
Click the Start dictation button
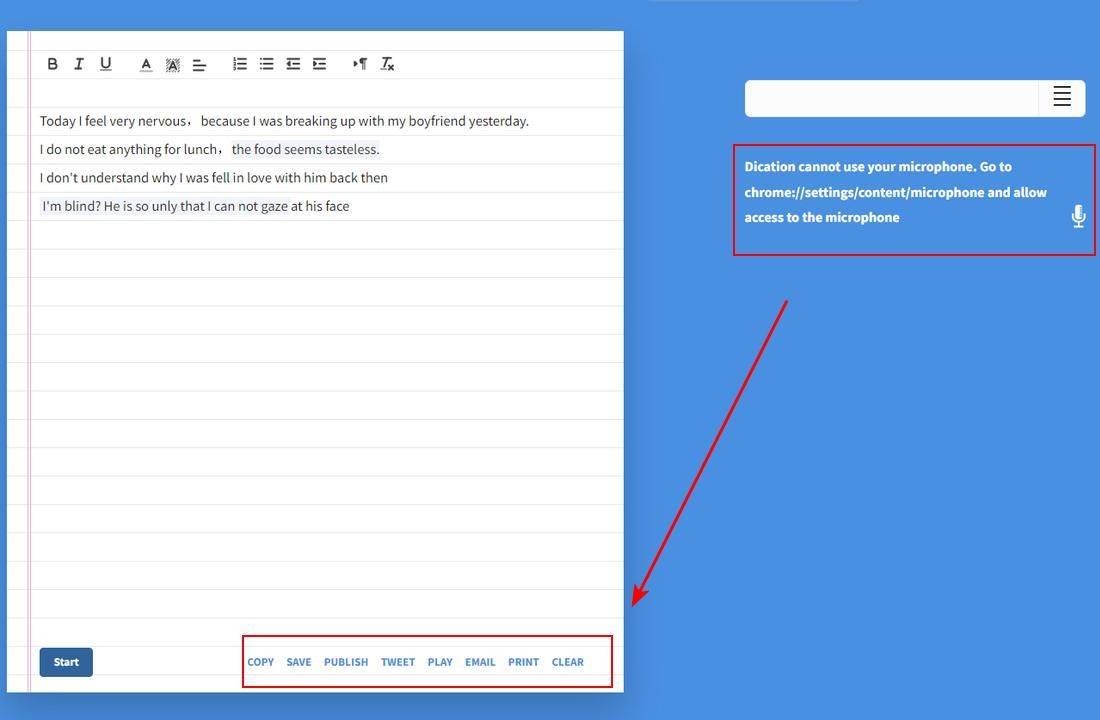click(x=66, y=662)
